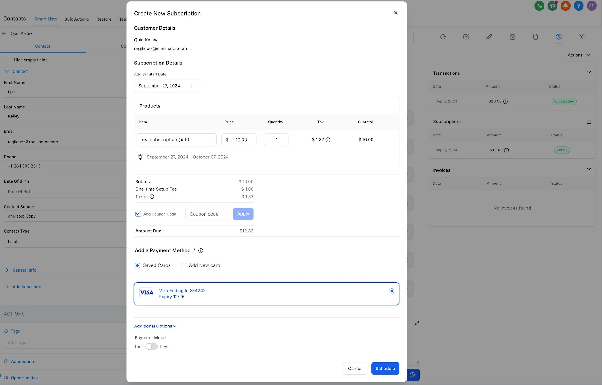This screenshot has width=602, height=385.
Task: Select the saved Visa card radio button
Action: [392, 291]
